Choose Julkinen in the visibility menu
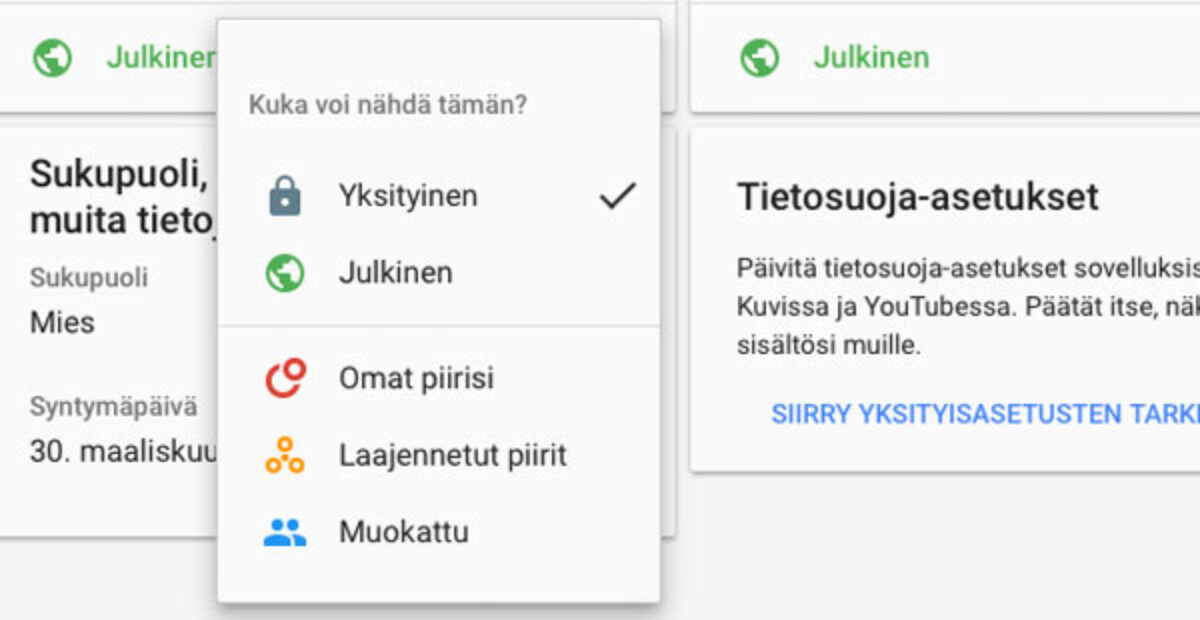This screenshot has width=1200, height=620. (x=439, y=273)
